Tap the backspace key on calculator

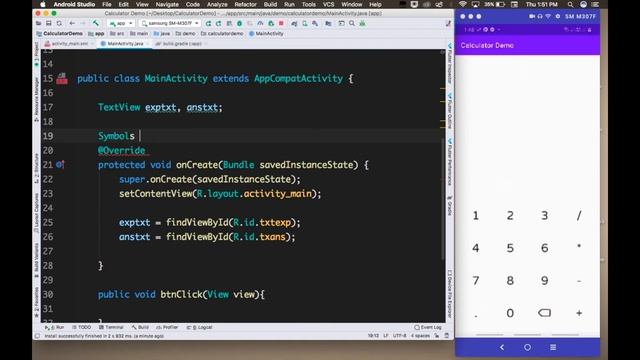(544, 313)
